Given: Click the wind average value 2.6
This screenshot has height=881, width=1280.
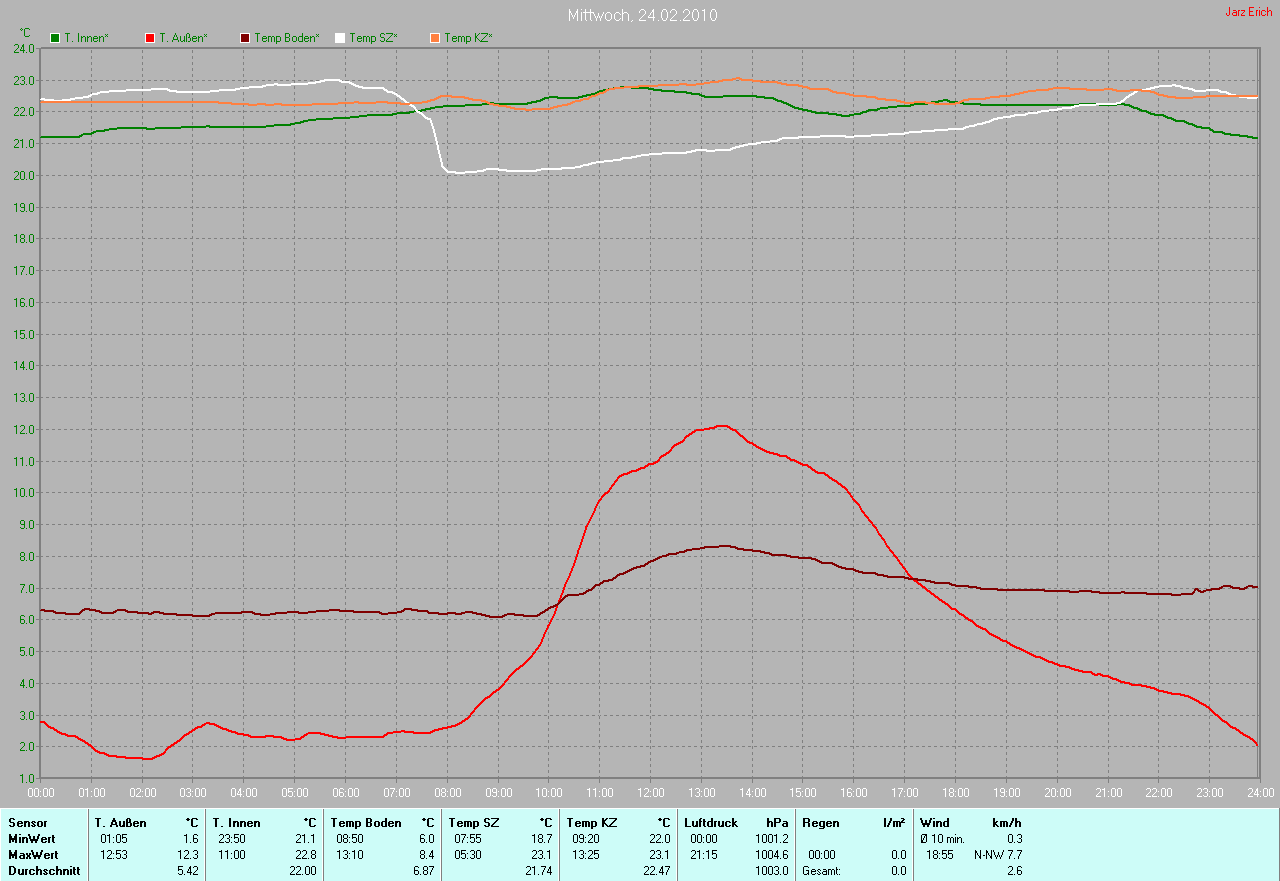Looking at the screenshot, I should [1014, 871].
